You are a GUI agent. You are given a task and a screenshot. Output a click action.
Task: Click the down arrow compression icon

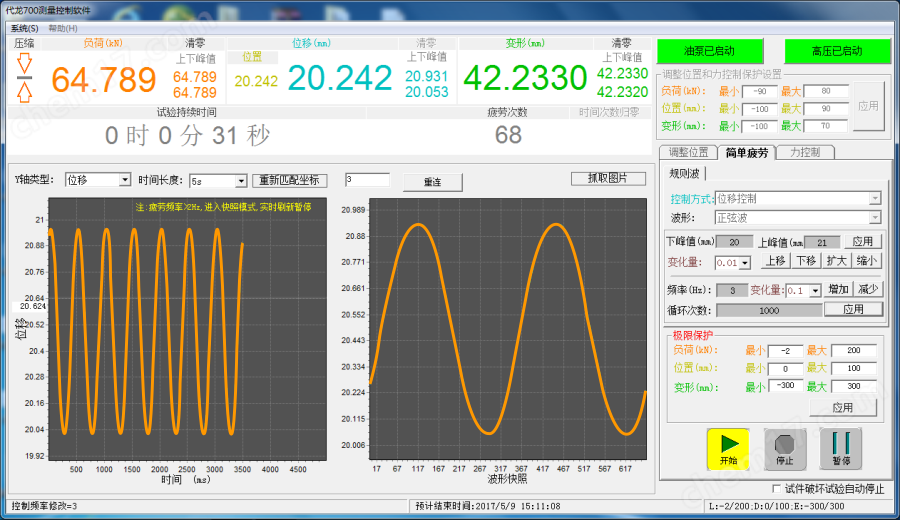pos(24,63)
